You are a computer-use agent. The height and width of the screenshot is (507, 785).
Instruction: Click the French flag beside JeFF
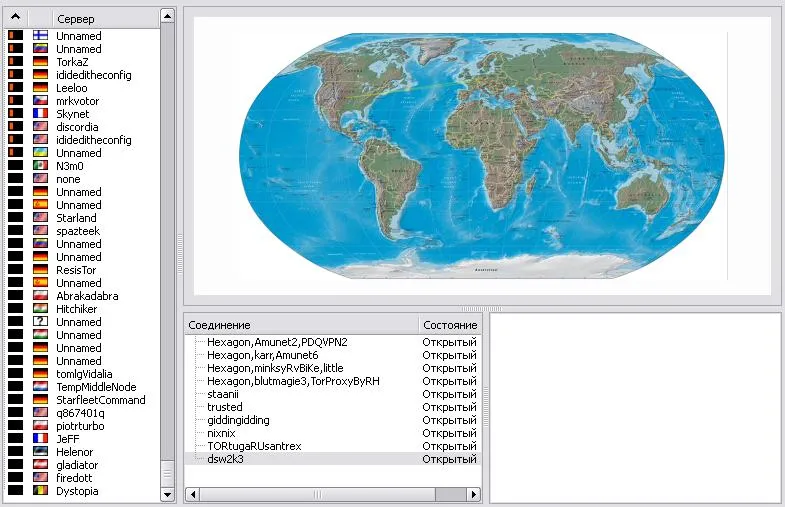41,439
